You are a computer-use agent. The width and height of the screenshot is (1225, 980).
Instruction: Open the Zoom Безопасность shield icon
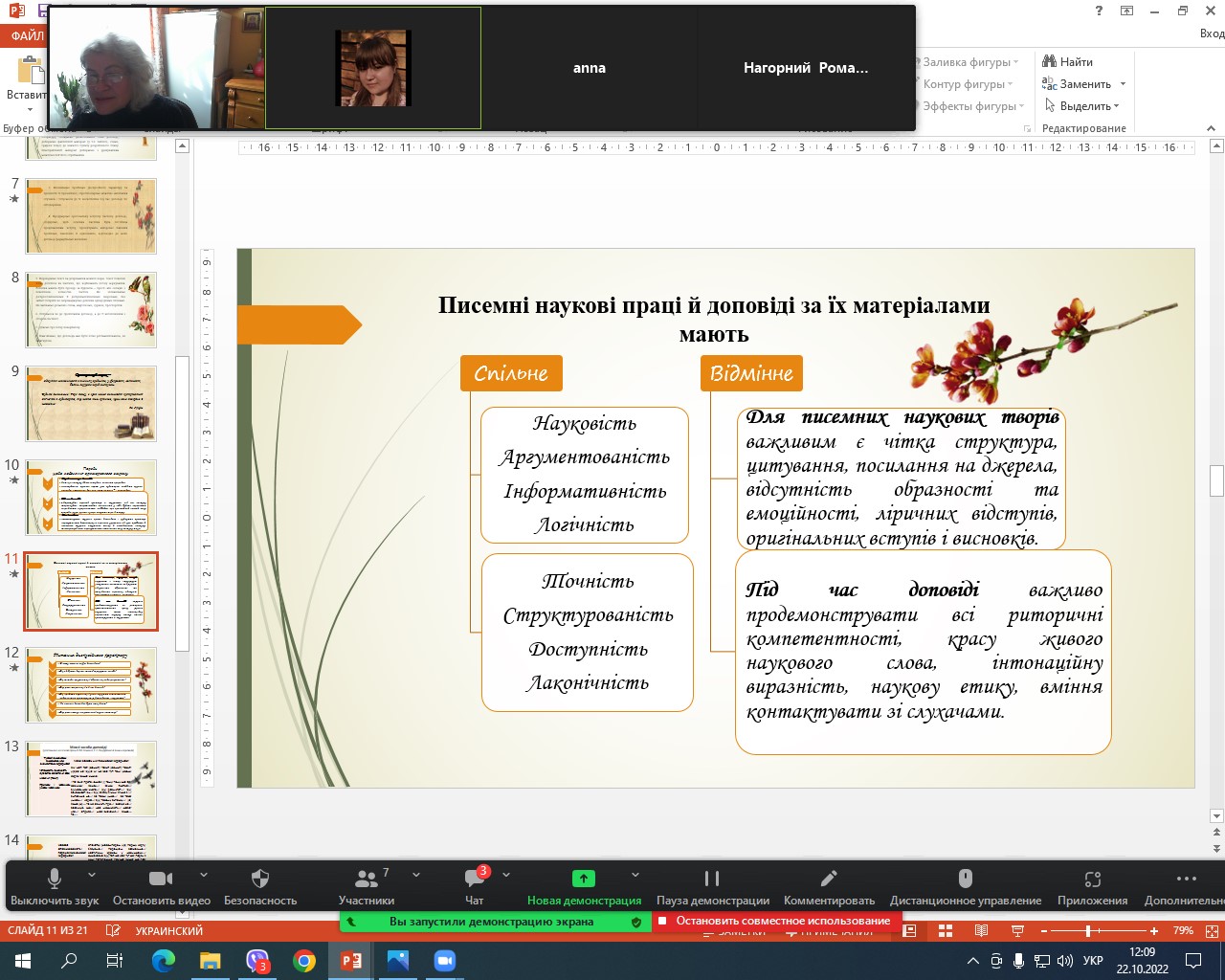(259, 879)
